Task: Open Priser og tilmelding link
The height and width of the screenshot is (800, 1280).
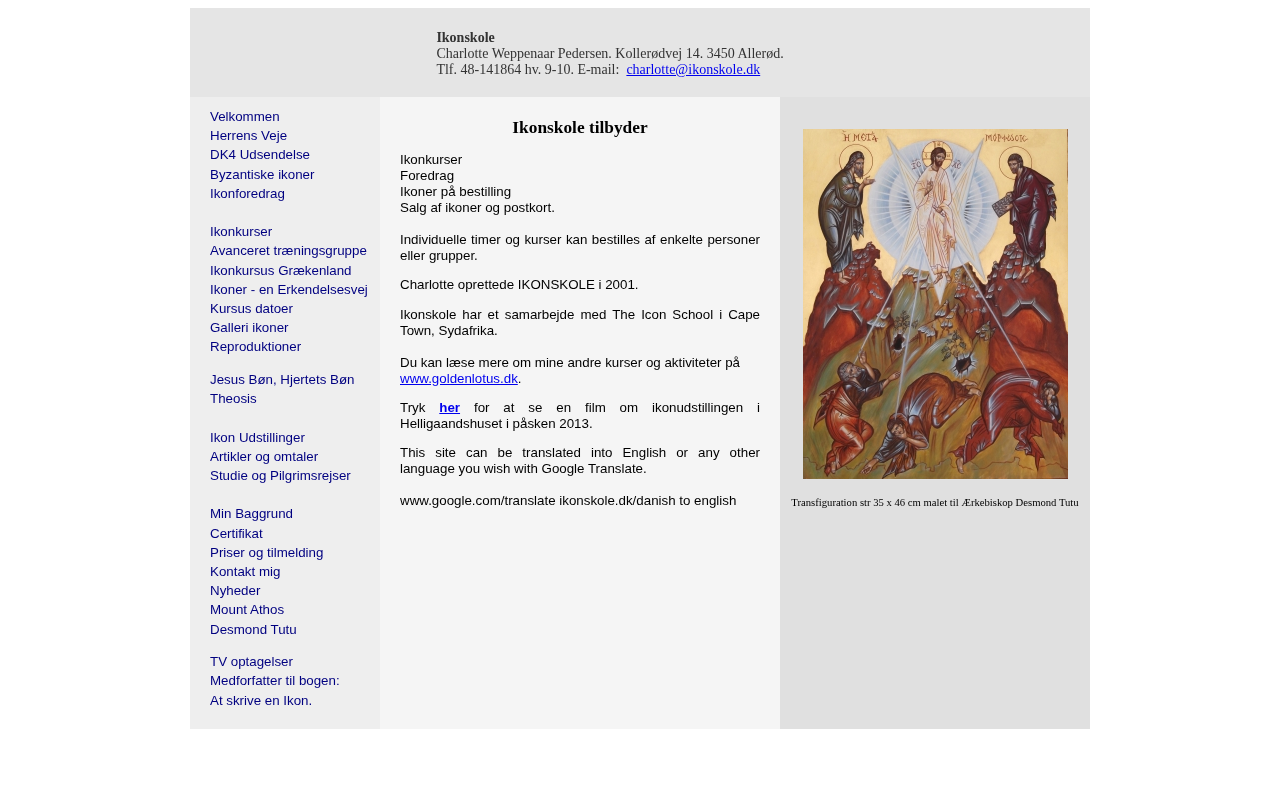Action: point(266,553)
